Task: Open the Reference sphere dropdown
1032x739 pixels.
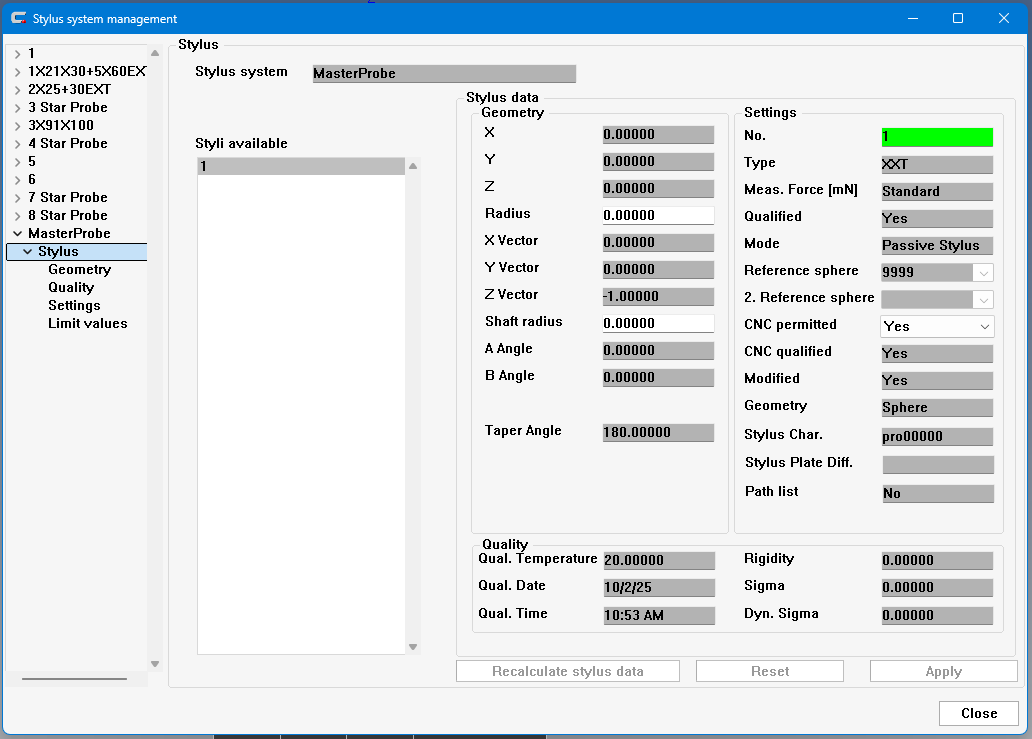Action: pos(984,272)
